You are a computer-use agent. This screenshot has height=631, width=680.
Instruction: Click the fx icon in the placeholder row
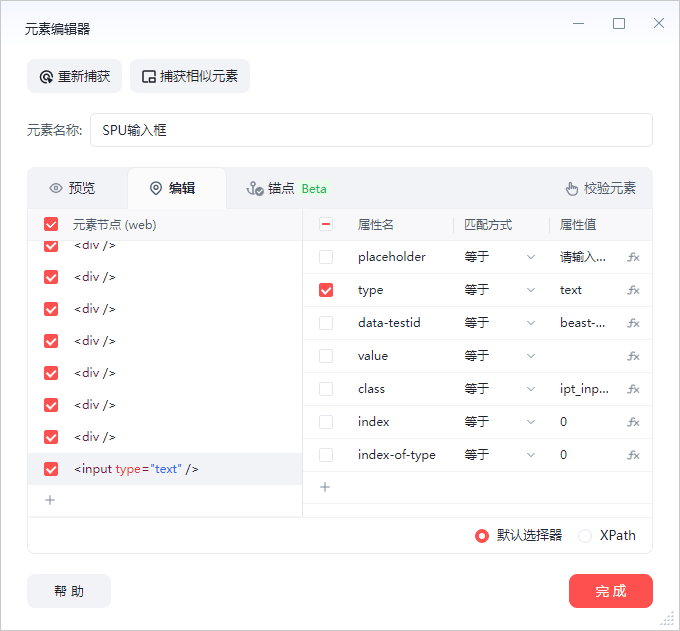633,257
